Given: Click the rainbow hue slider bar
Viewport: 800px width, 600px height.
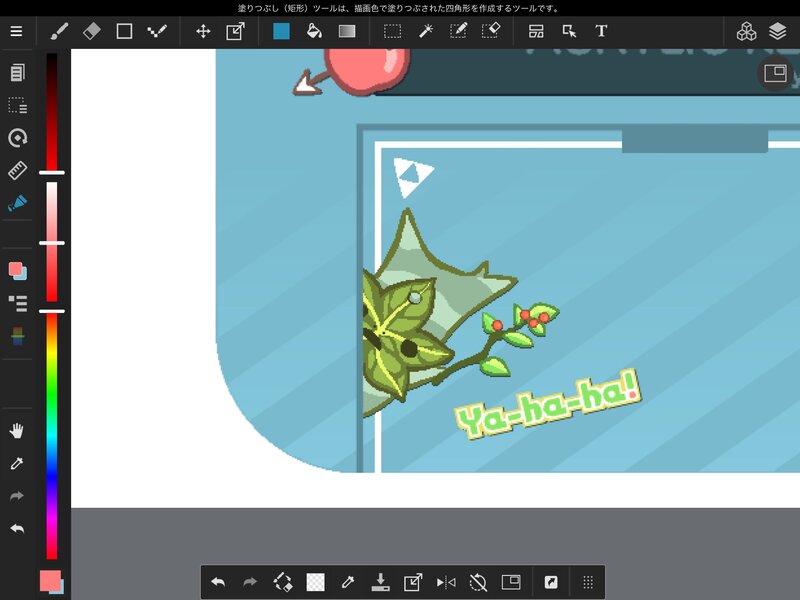Looking at the screenshot, I should coord(52,437).
